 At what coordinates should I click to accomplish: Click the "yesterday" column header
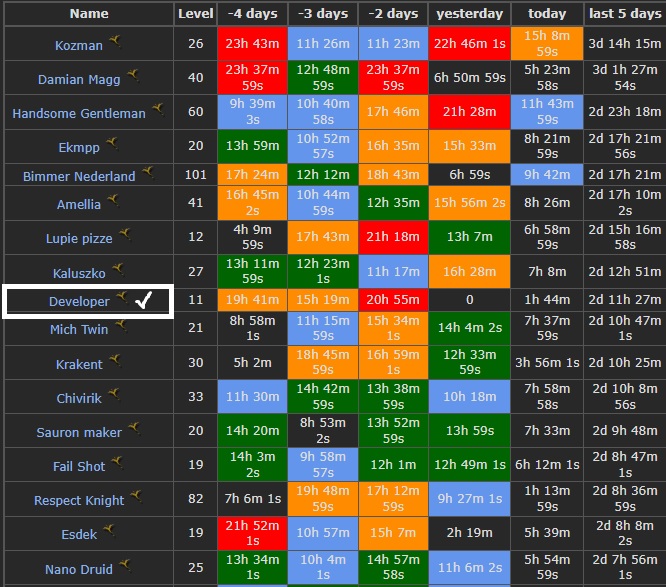coord(469,14)
